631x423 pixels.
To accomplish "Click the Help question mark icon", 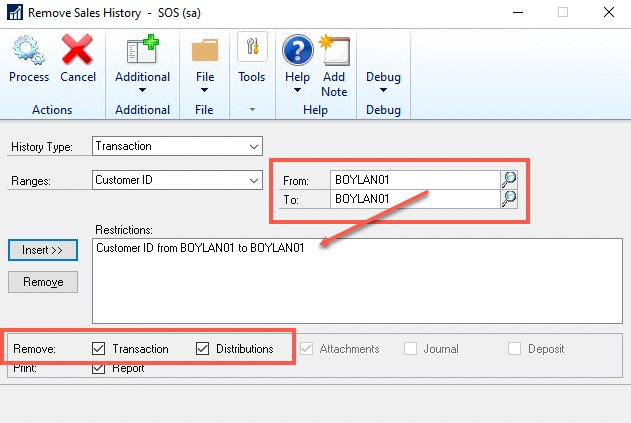I will point(298,50).
